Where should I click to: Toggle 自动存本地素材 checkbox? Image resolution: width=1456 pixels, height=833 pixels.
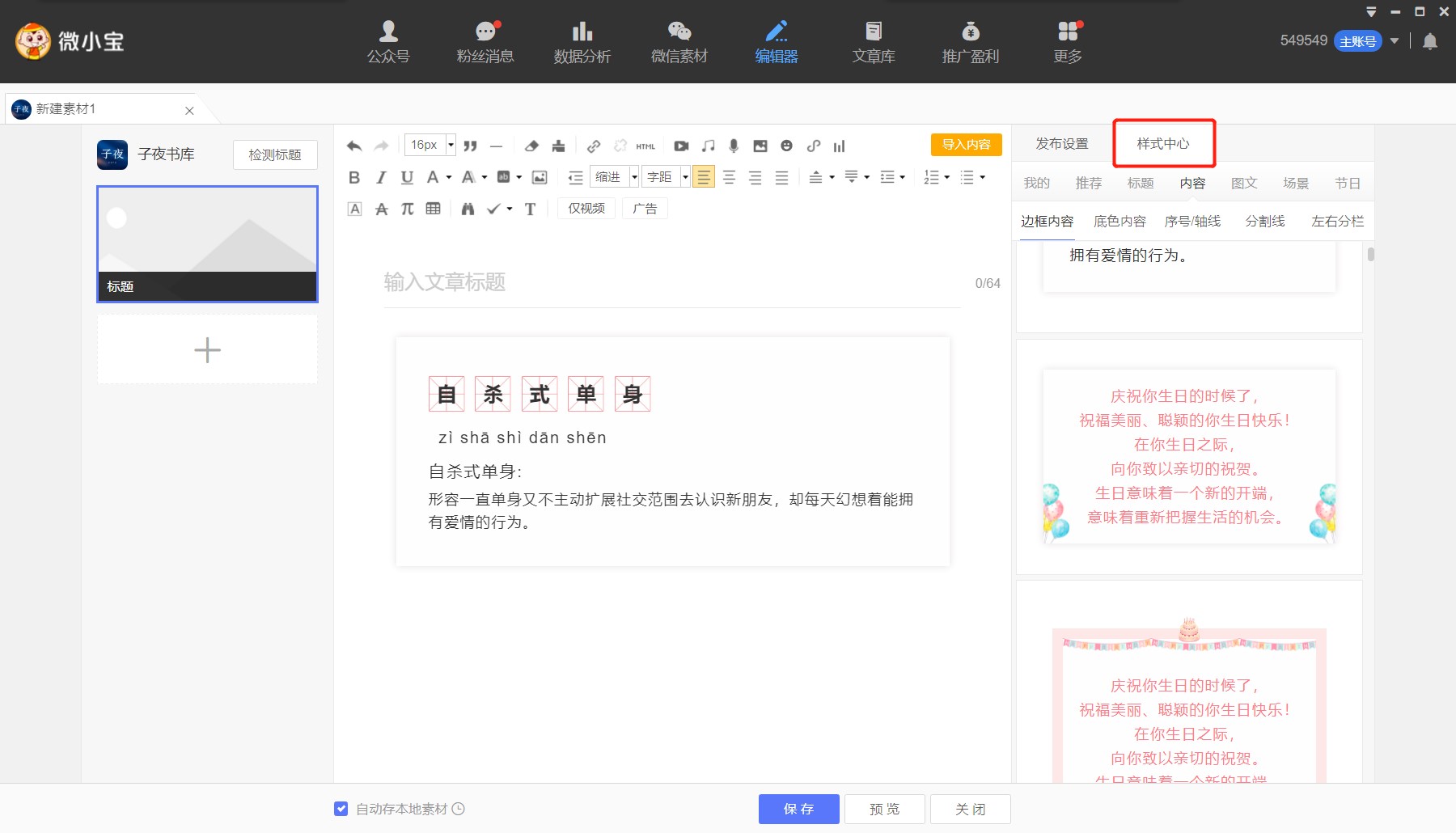[x=341, y=809]
